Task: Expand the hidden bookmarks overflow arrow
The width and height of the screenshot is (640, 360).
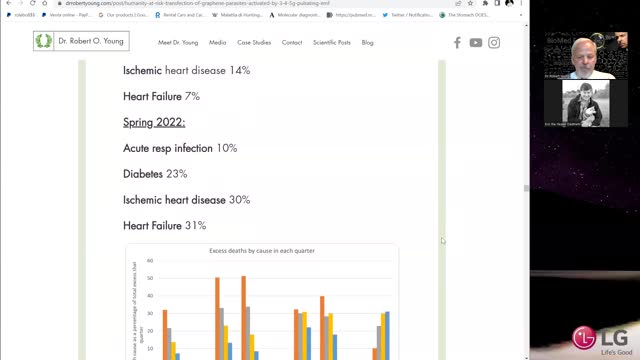Action: (521, 15)
